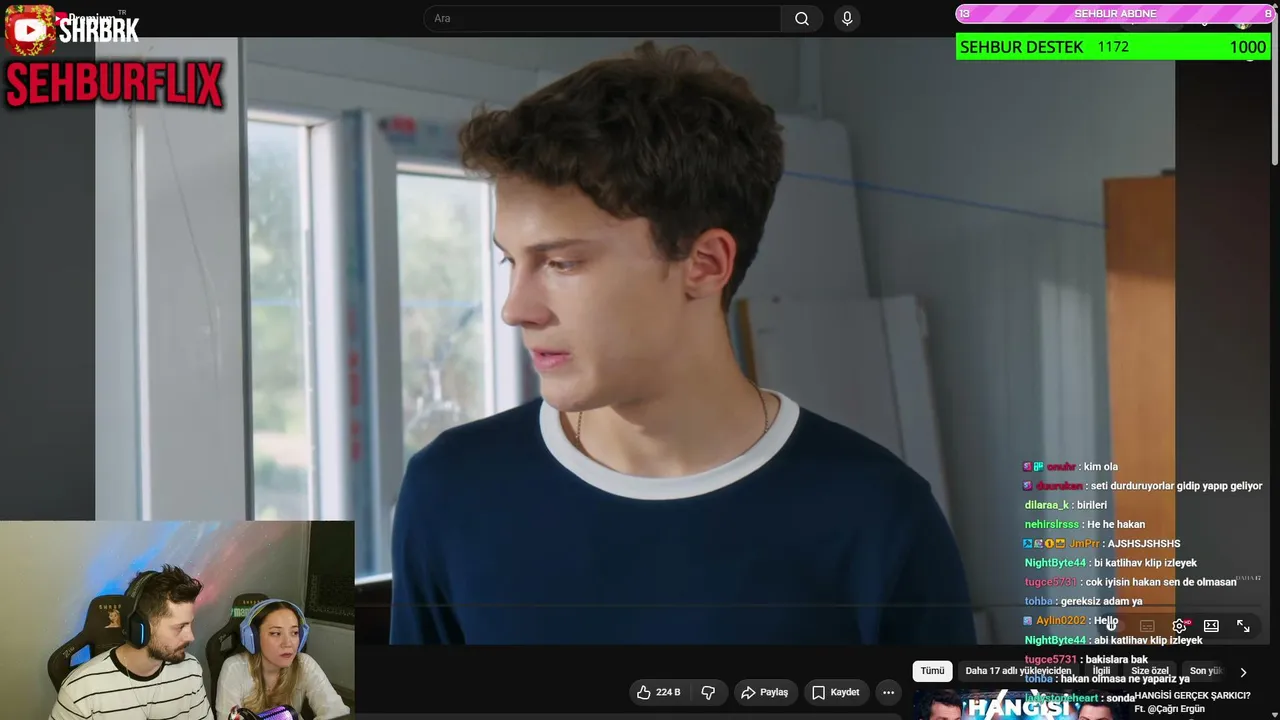Open the three-dot more actions menu

(888, 692)
